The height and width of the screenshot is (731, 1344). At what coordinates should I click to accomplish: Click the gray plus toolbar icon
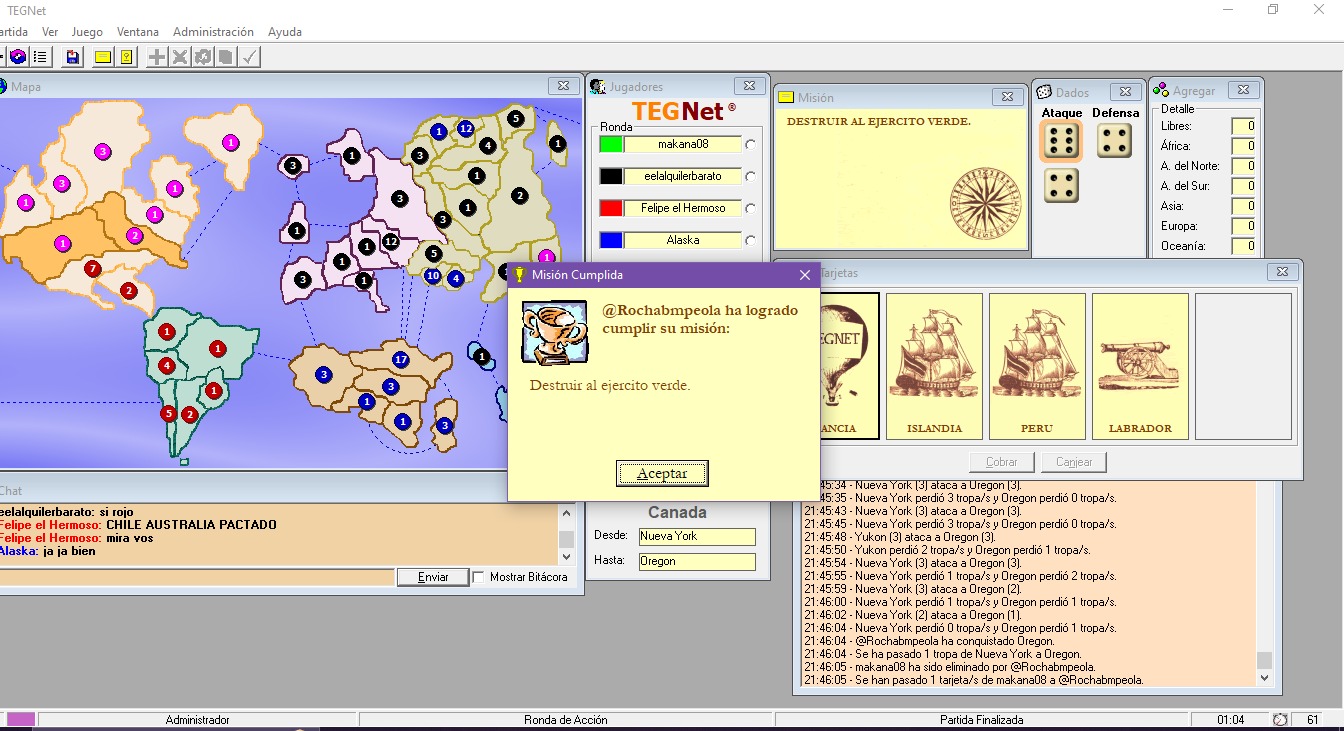(157, 57)
